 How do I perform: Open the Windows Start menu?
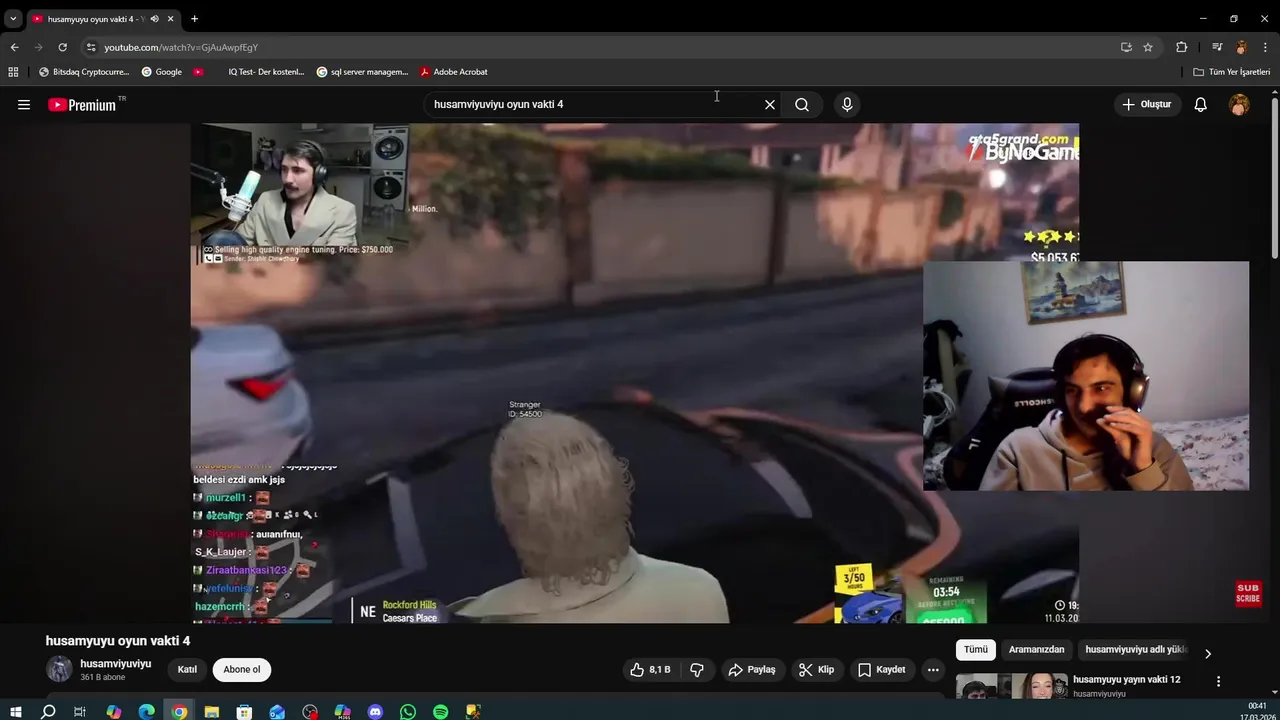(x=16, y=712)
